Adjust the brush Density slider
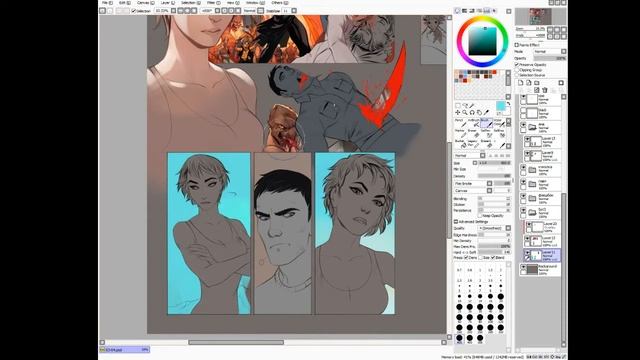The image size is (640, 360). click(495, 176)
